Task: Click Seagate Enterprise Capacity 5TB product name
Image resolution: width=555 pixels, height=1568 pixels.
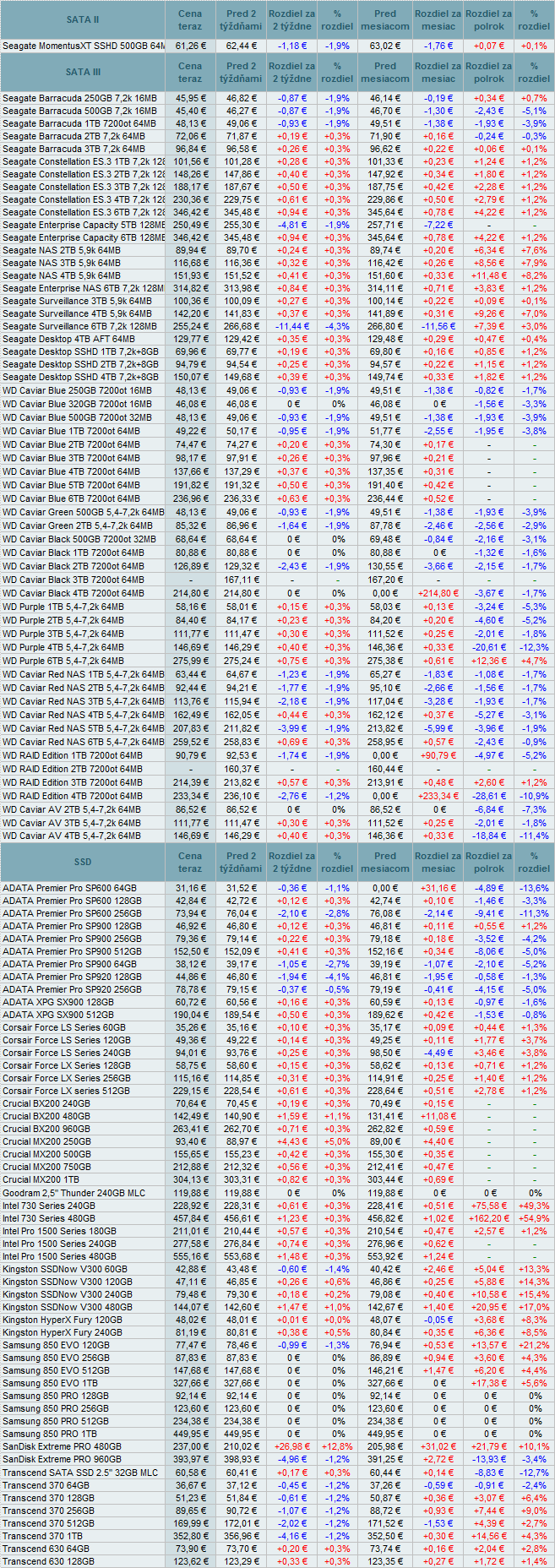Action: 83,225
